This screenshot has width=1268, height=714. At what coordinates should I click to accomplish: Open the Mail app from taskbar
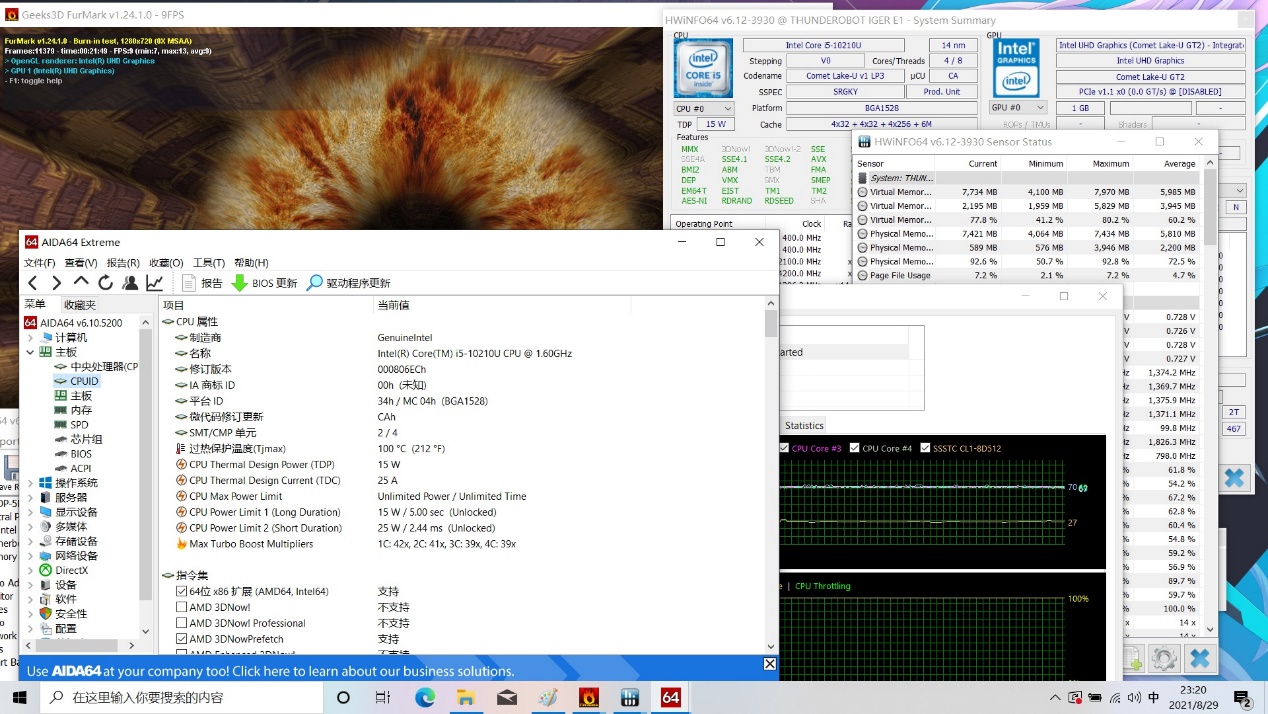click(507, 697)
